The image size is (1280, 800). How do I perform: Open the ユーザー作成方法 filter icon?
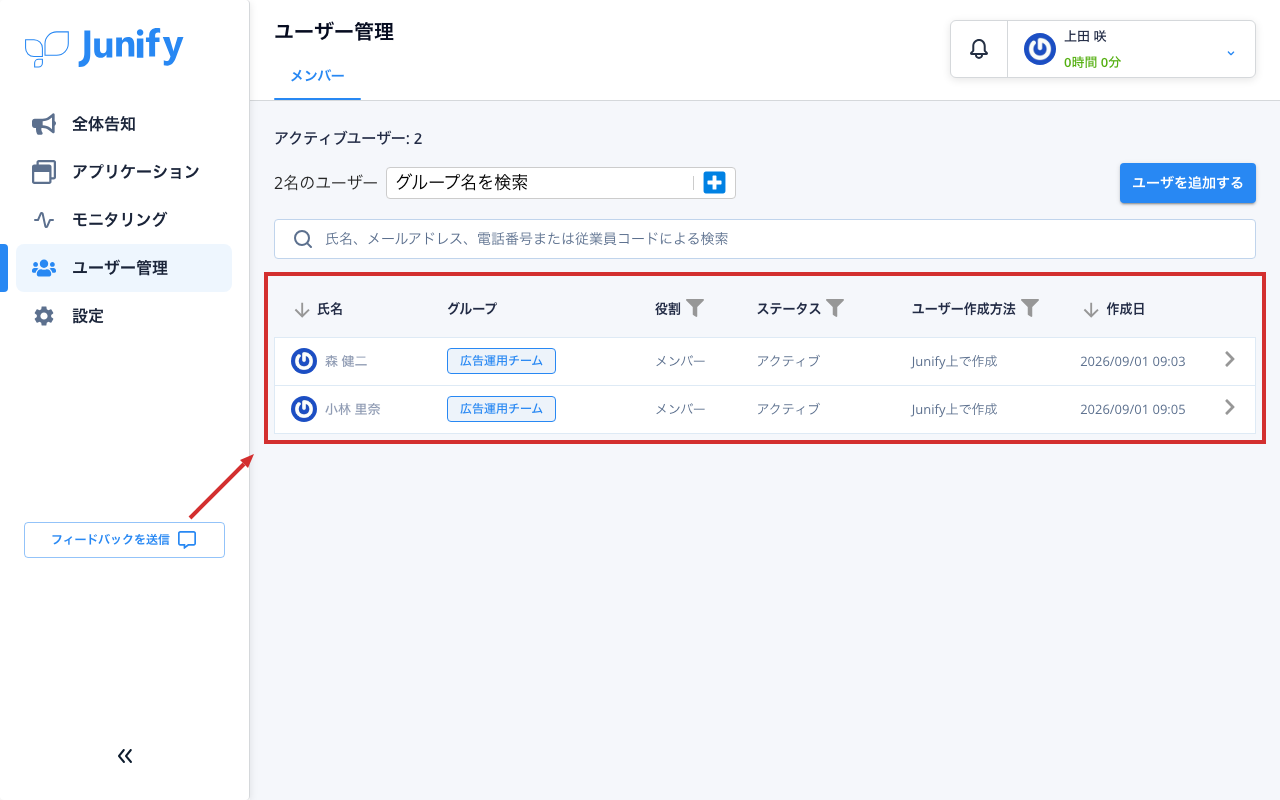1029,308
